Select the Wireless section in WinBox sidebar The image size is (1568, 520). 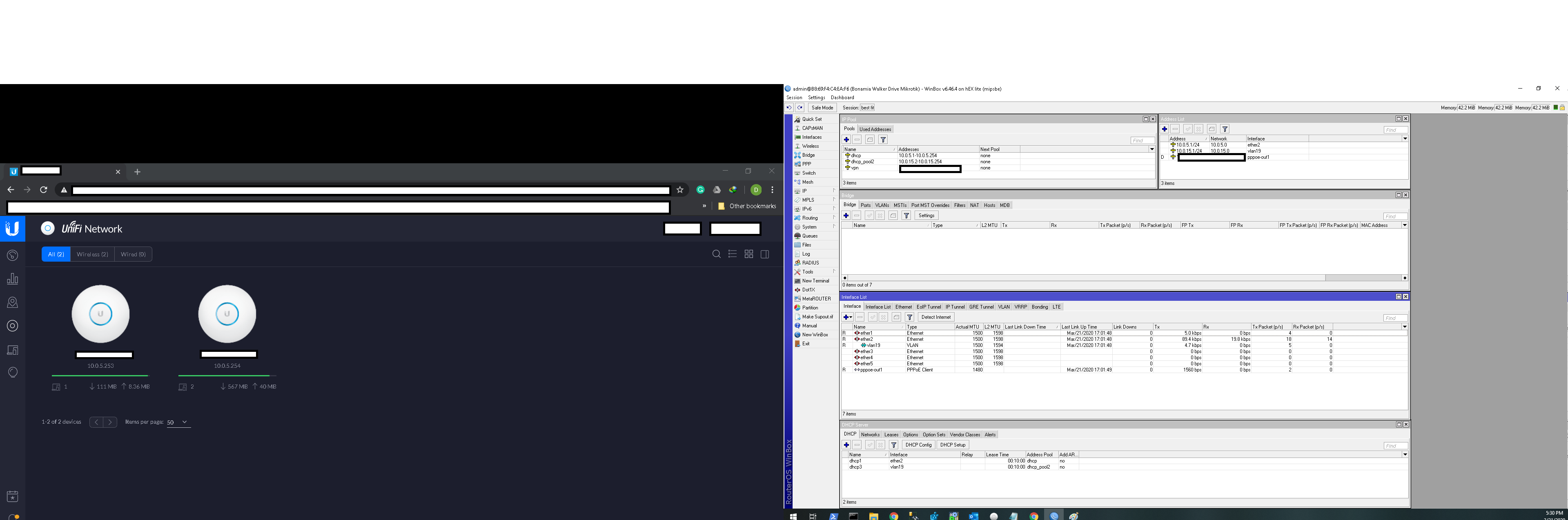[810, 146]
